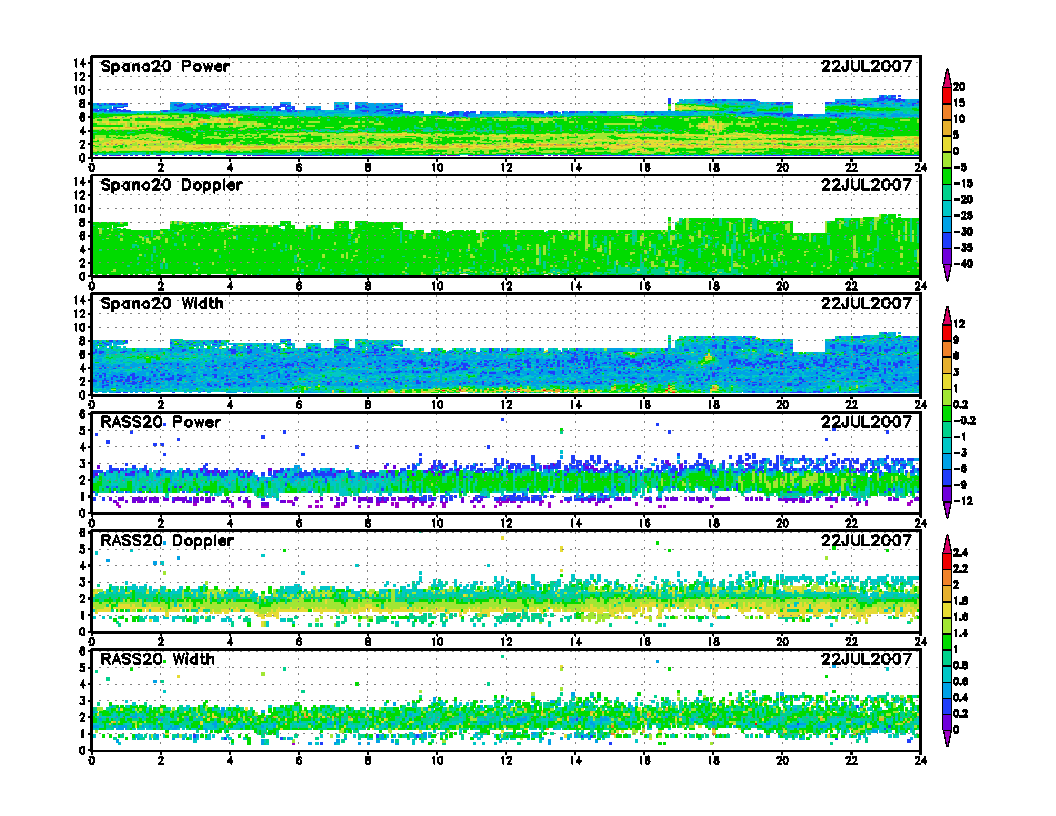Image resolution: width=1056 pixels, height=816 pixels.
Task: Click the purple bottom arrow of the bottom colorbar
Action: click(x=947, y=738)
